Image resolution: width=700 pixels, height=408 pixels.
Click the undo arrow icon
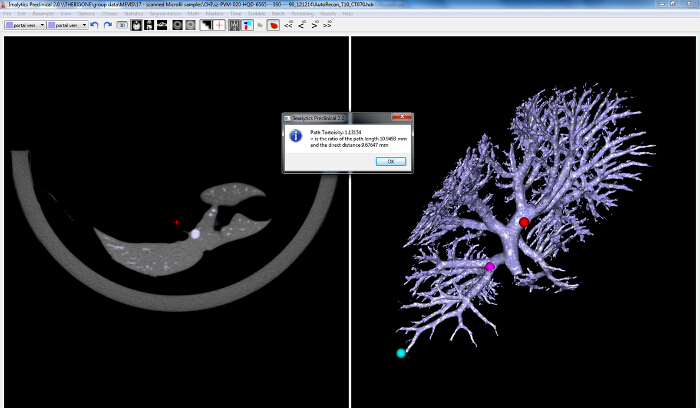pyautogui.click(x=94, y=25)
